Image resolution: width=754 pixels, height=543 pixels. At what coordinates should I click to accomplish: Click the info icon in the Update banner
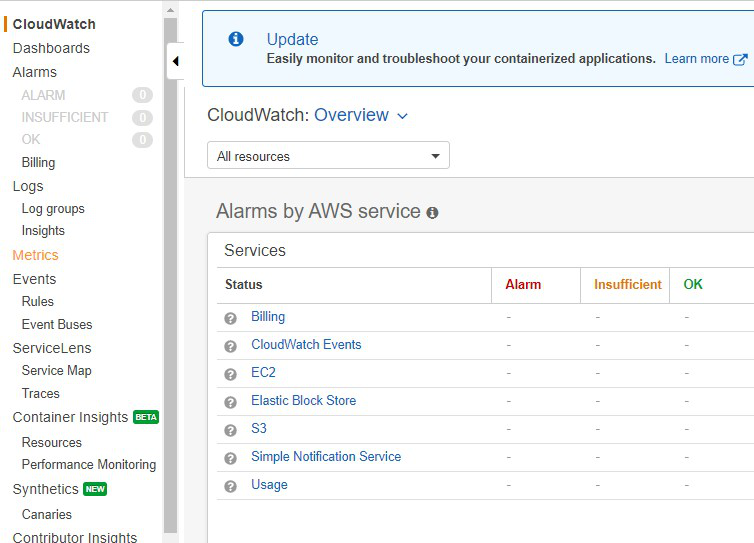point(236,39)
